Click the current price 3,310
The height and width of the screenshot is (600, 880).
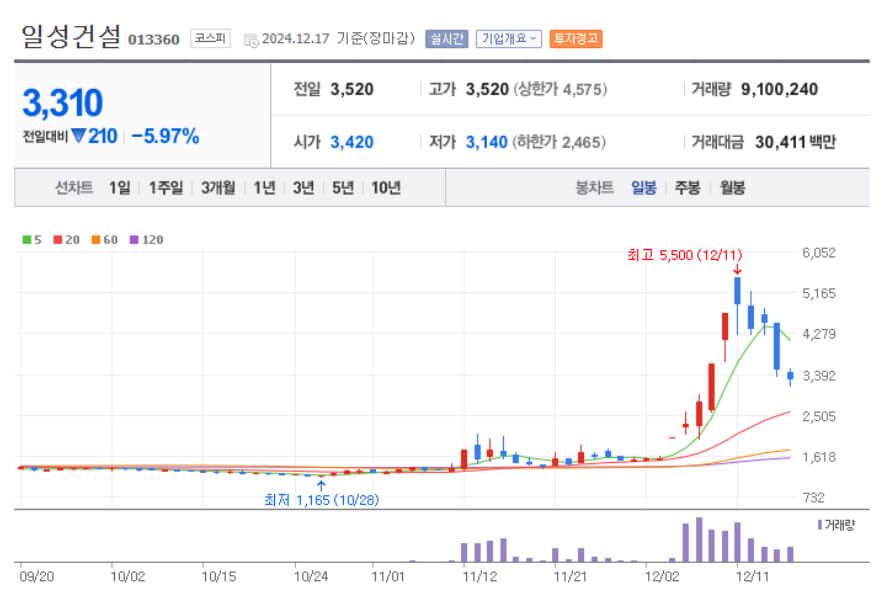click(62, 103)
